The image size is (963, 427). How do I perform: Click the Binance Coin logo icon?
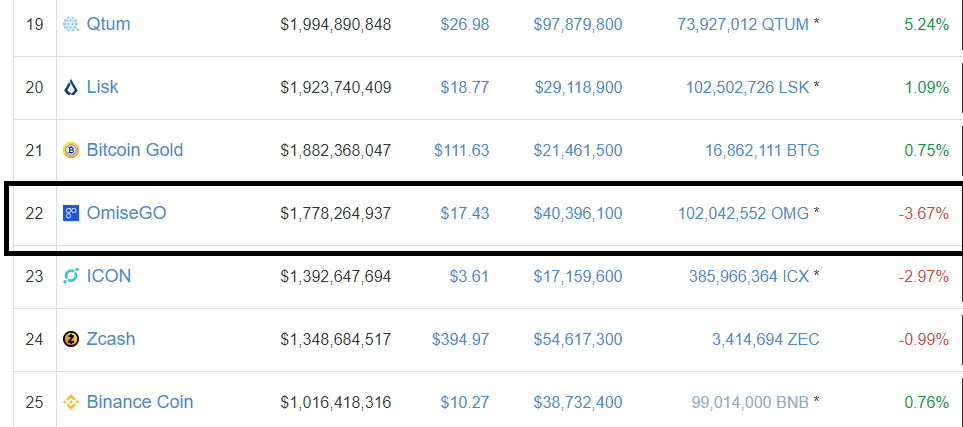(x=71, y=402)
